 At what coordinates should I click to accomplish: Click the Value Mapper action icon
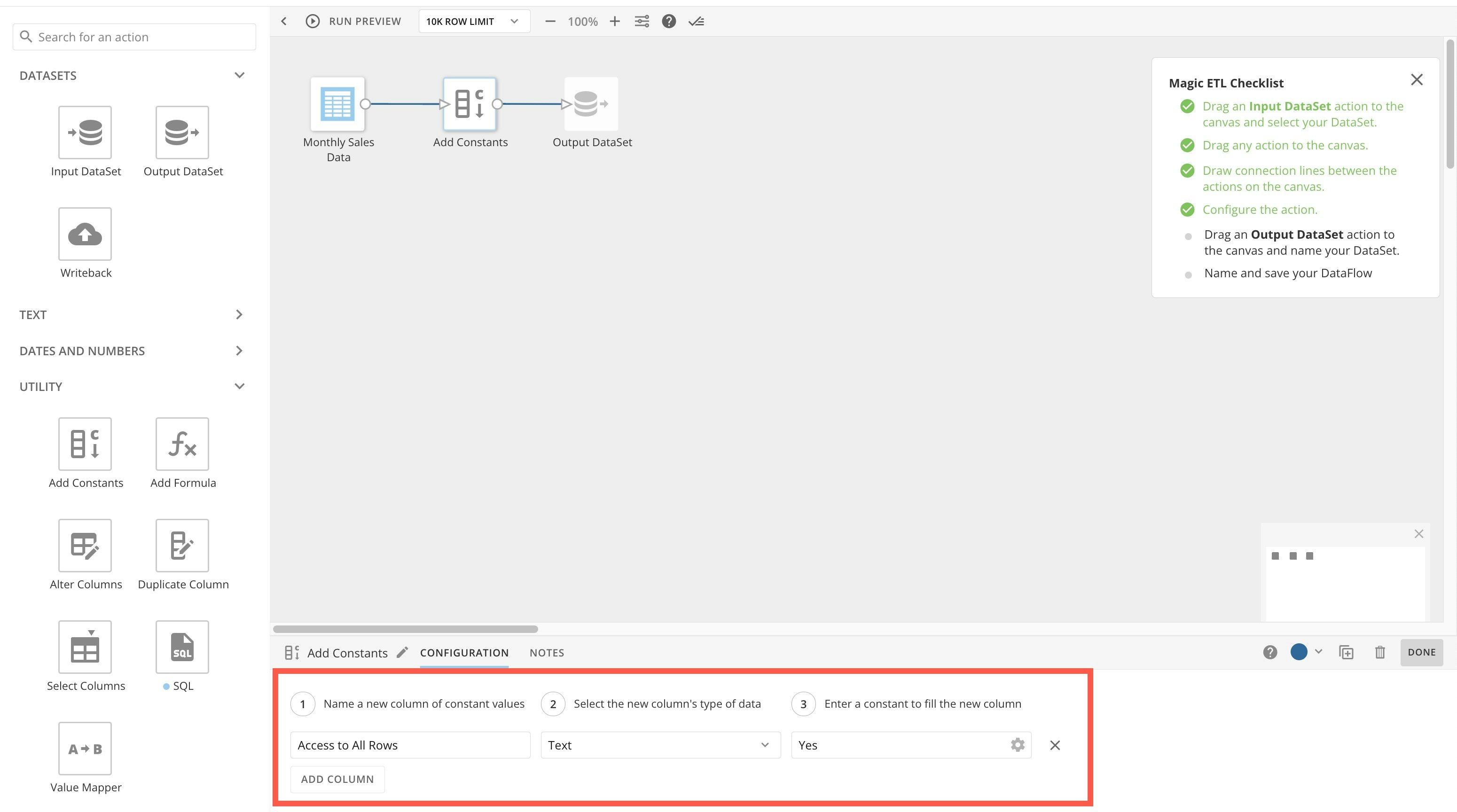(x=85, y=748)
